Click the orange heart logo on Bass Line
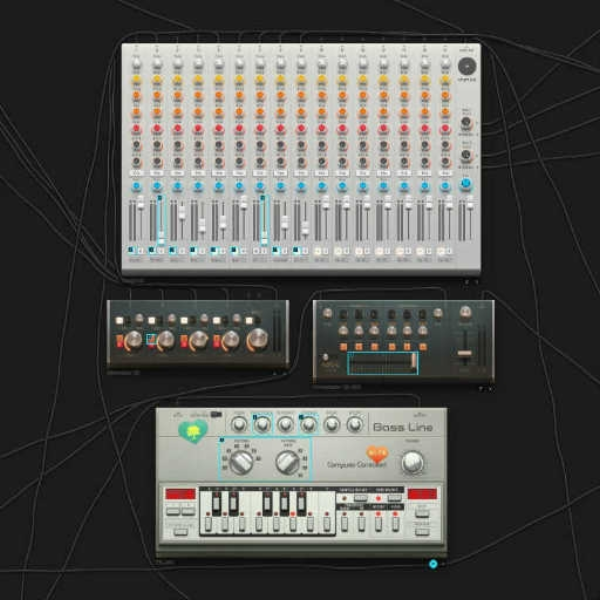 click(x=377, y=454)
